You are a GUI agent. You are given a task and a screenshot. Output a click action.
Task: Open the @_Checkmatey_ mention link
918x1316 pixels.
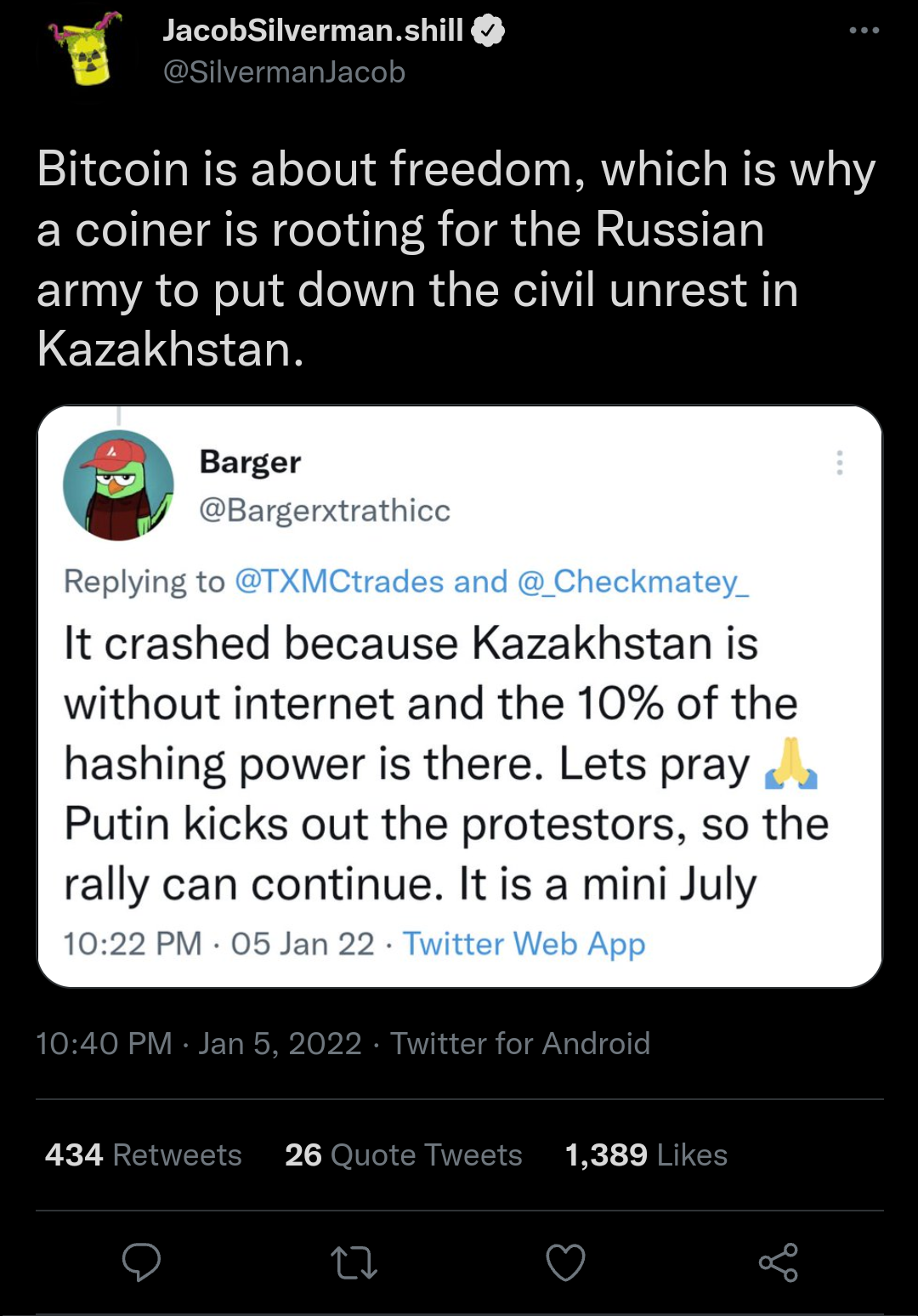coord(632,581)
